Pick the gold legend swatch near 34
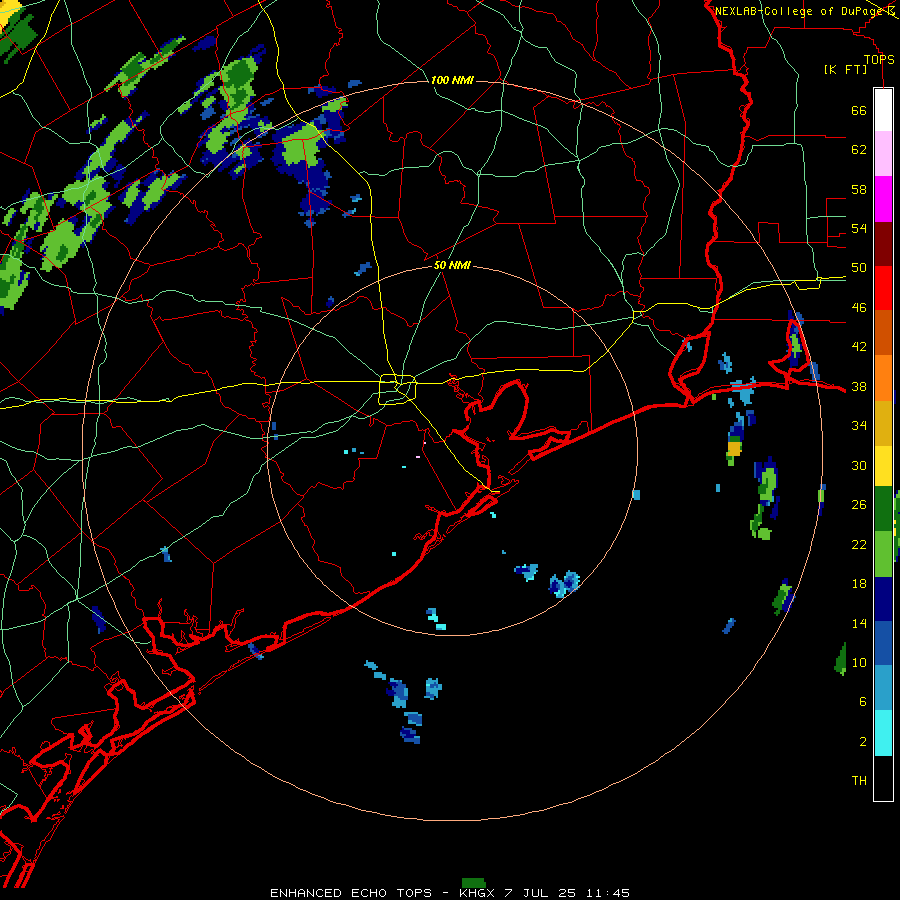The width and height of the screenshot is (900, 900). [x=883, y=423]
